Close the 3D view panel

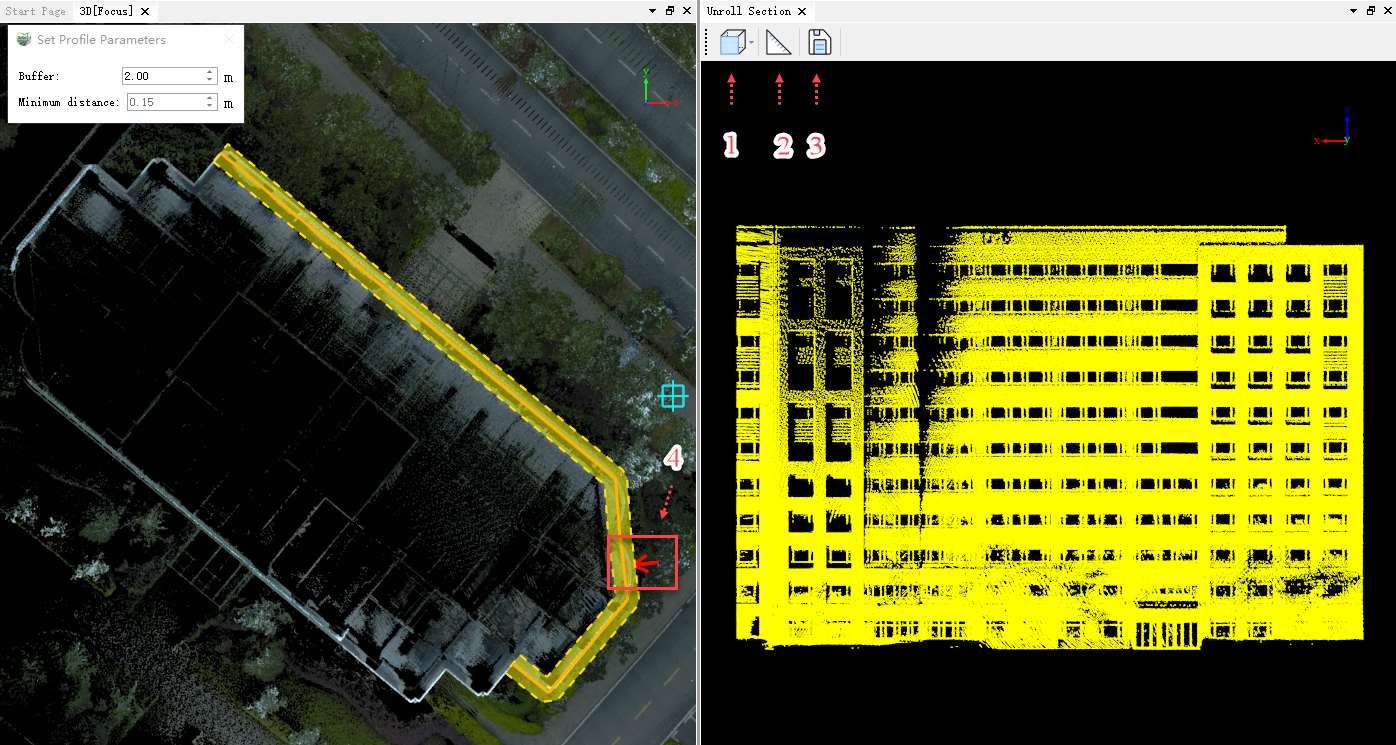point(686,10)
